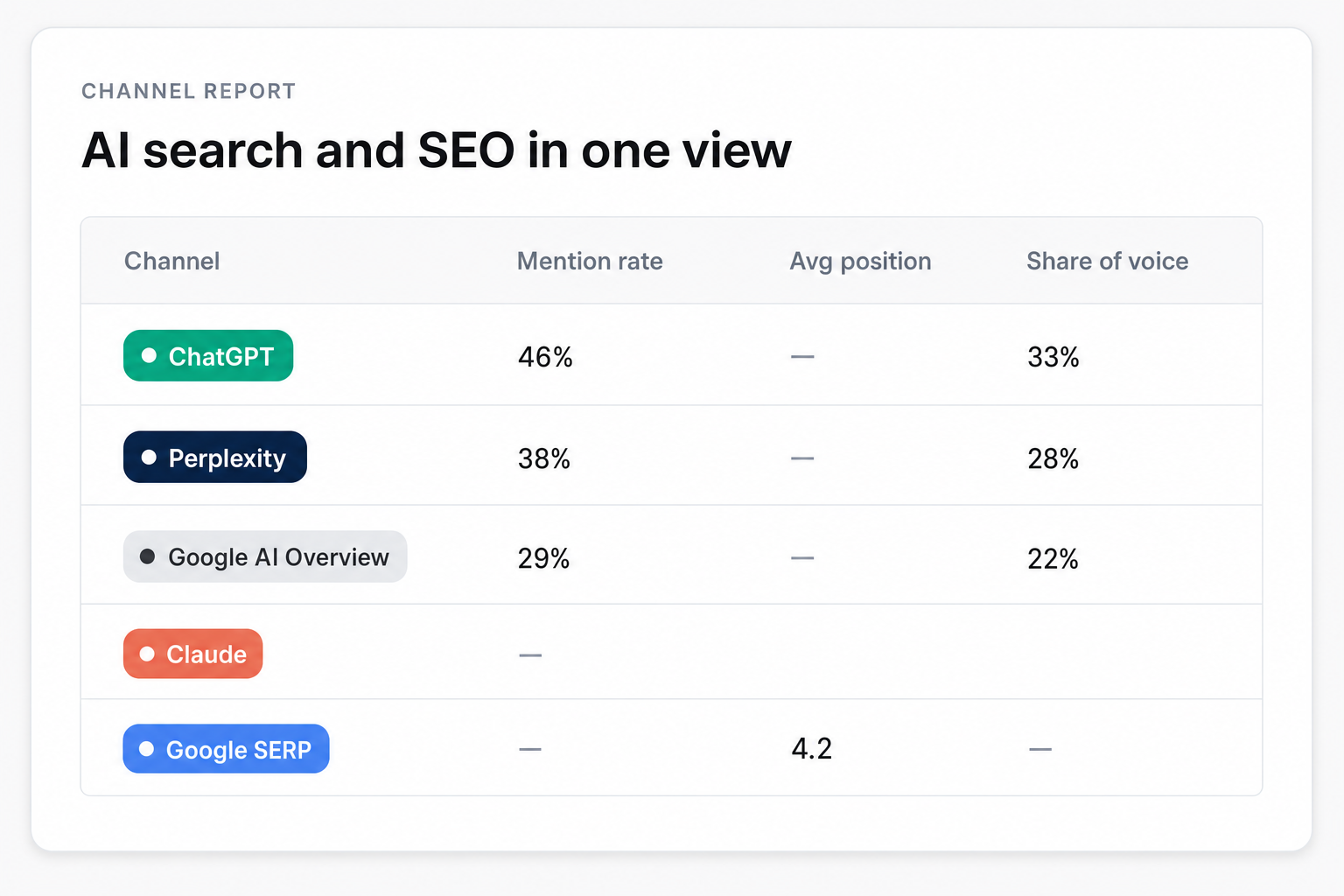The width and height of the screenshot is (1344, 896).
Task: Click the Mention rate column header
Action: 590,261
